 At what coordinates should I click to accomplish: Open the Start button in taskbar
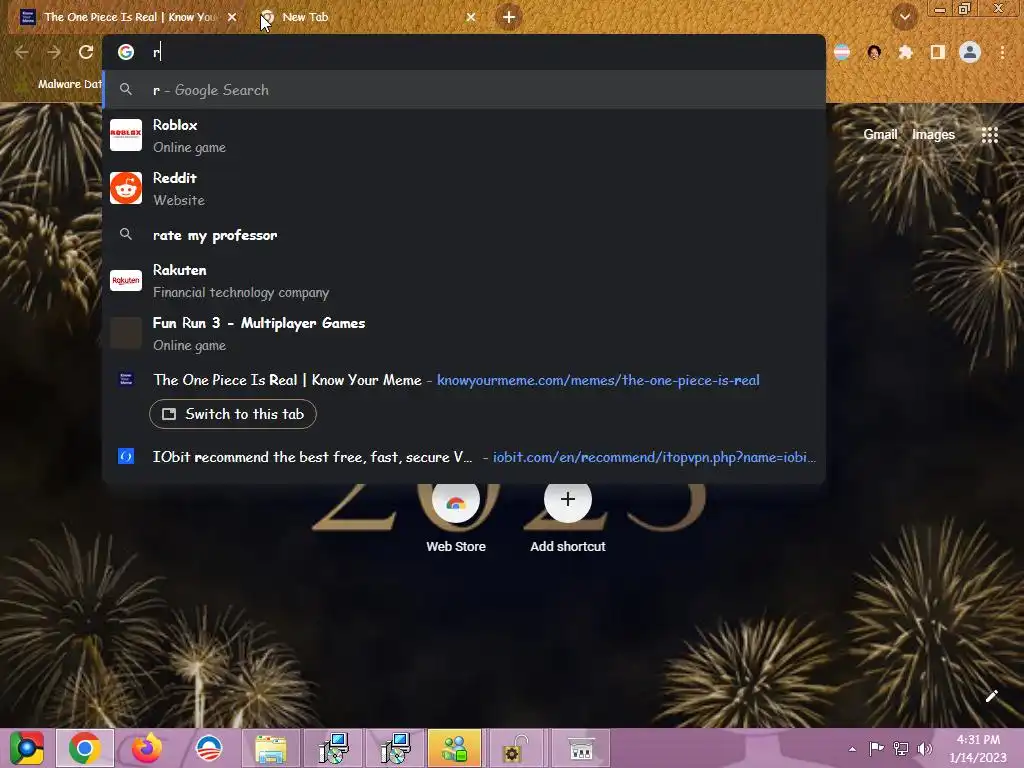[27, 748]
